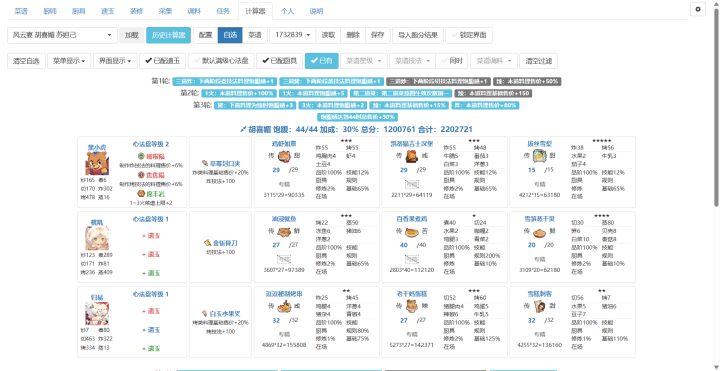Screen dimensions: 720x371
Task: Toggle gray 本道料理售价+50% rule tag
Action: 528,81
